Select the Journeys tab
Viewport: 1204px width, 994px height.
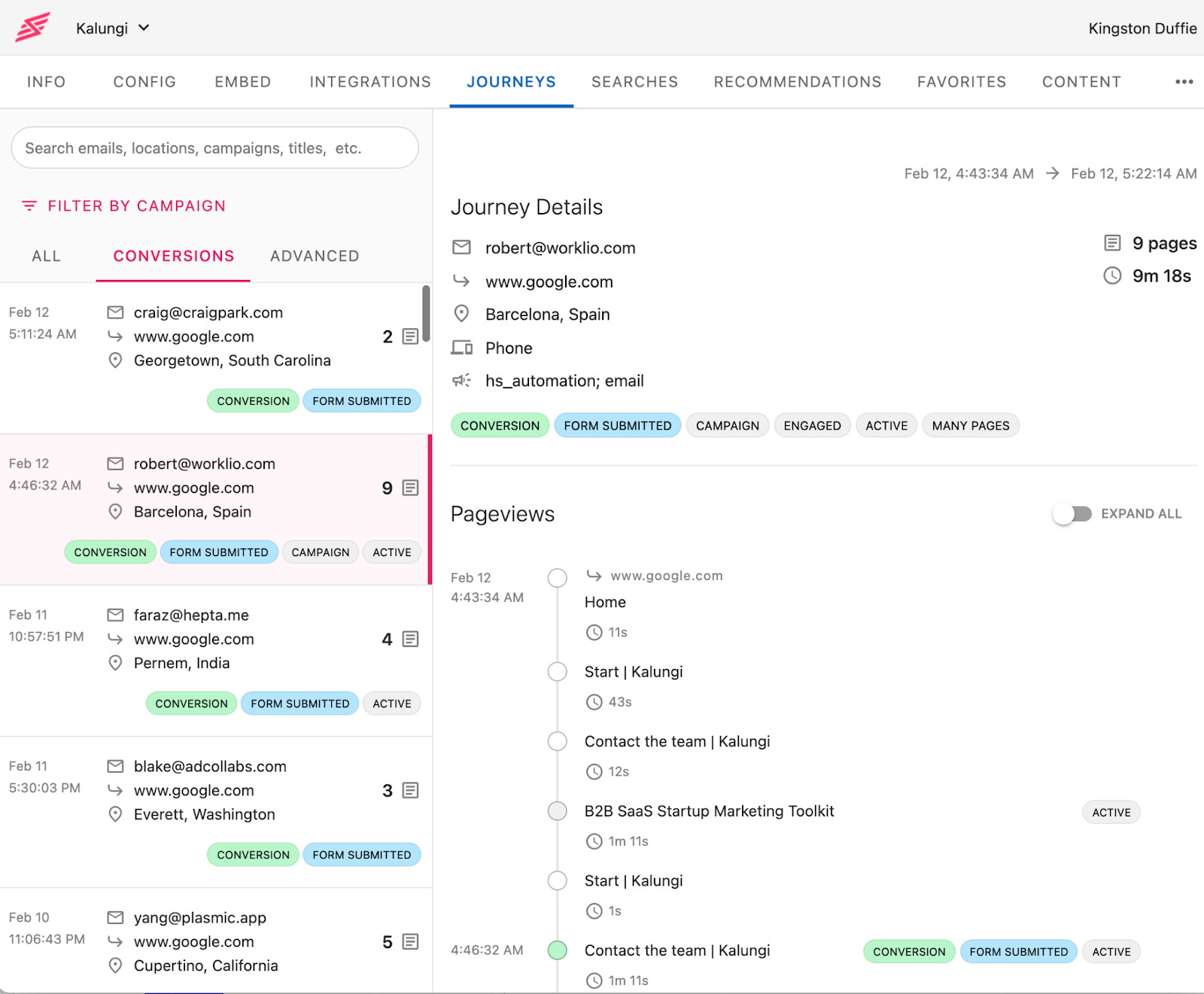[511, 82]
